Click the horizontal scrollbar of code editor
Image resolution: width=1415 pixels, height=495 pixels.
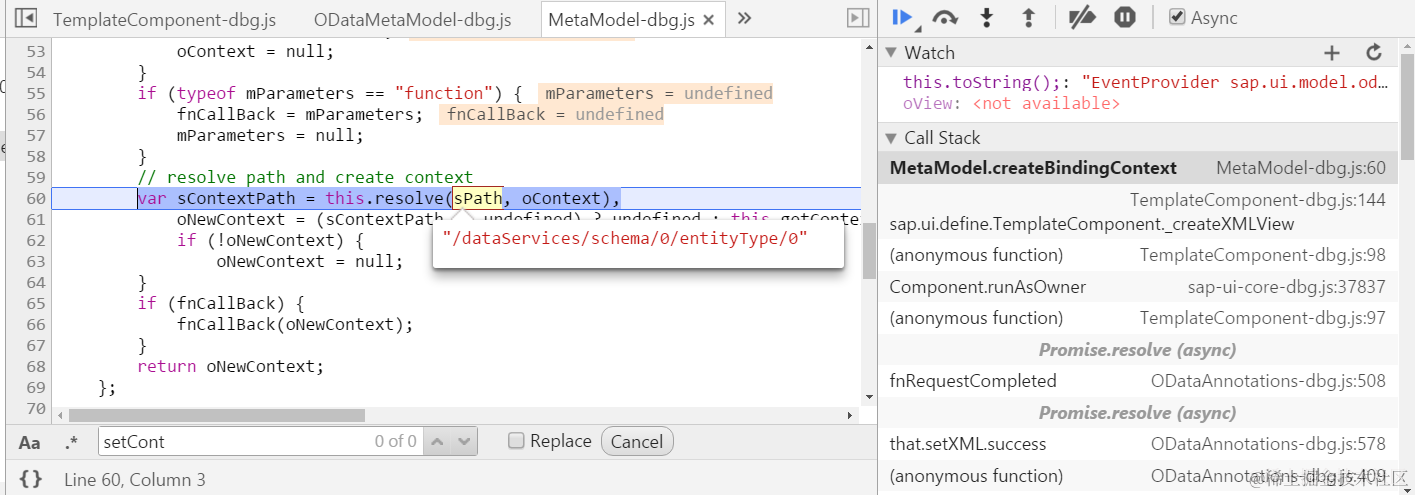217,415
